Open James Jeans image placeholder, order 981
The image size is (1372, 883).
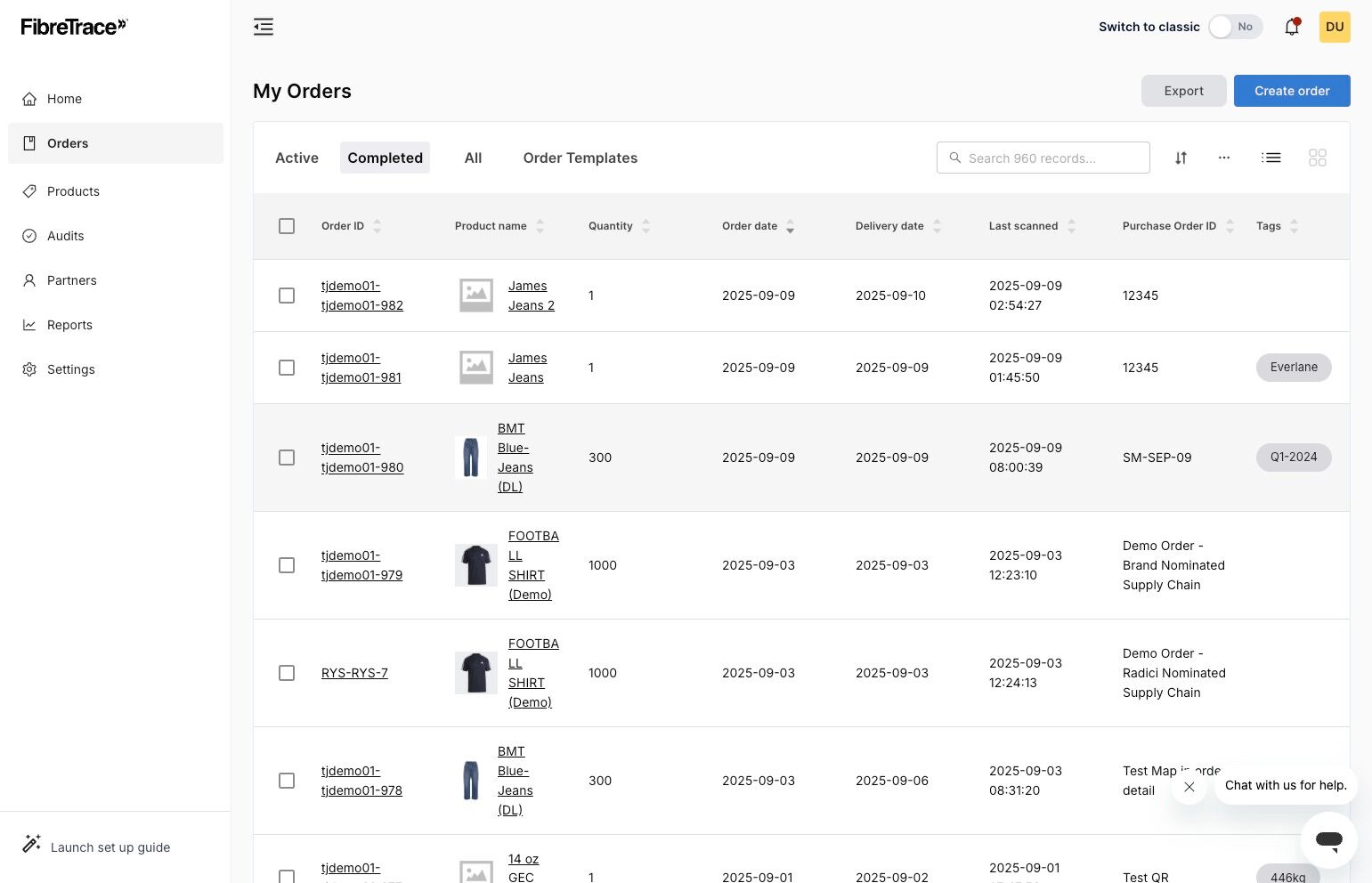[476, 368]
